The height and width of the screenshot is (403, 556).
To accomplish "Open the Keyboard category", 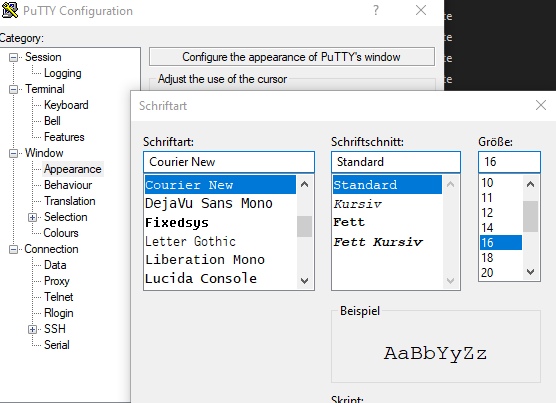I will click(x=66, y=105).
